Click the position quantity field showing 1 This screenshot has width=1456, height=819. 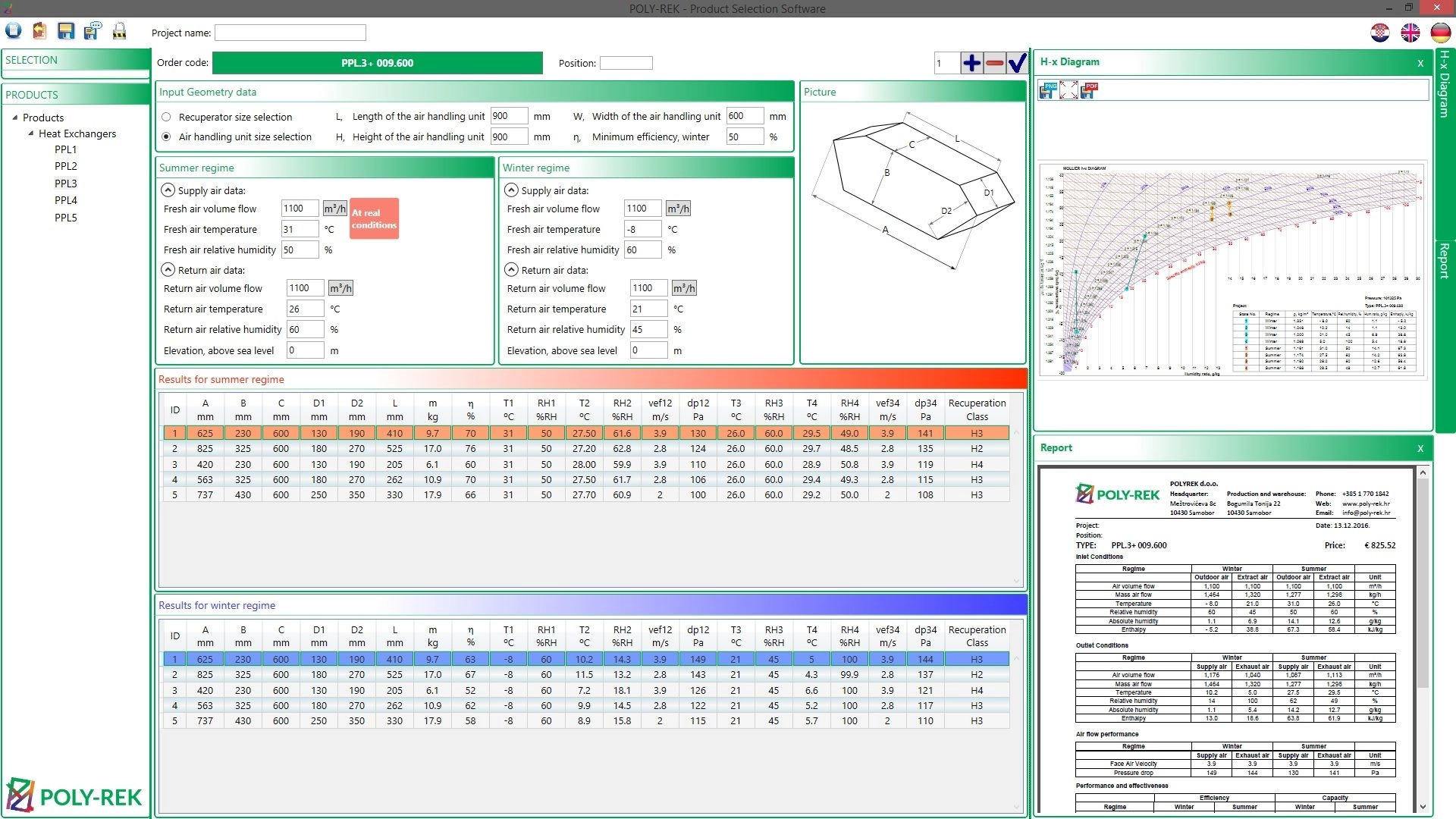tap(946, 63)
